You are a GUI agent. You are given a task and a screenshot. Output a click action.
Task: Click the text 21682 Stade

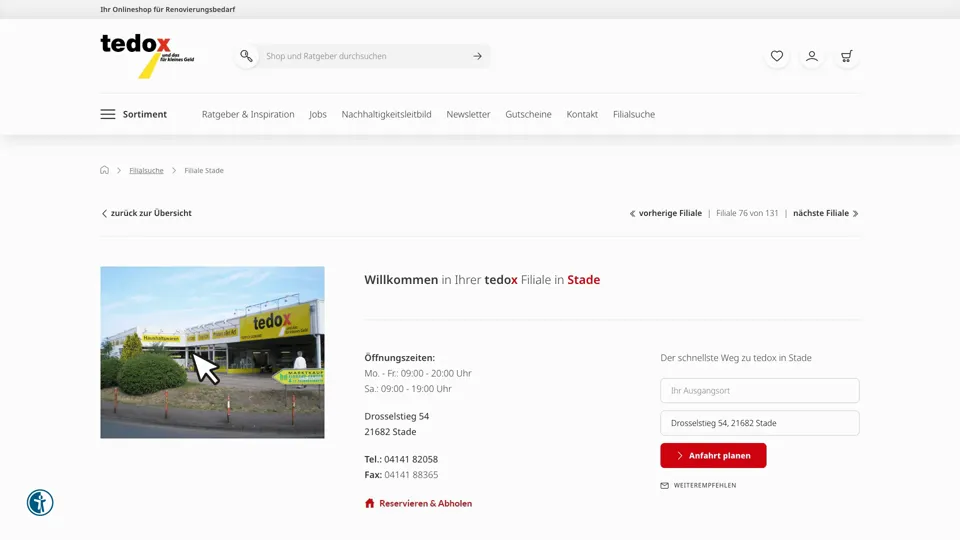(x=390, y=432)
